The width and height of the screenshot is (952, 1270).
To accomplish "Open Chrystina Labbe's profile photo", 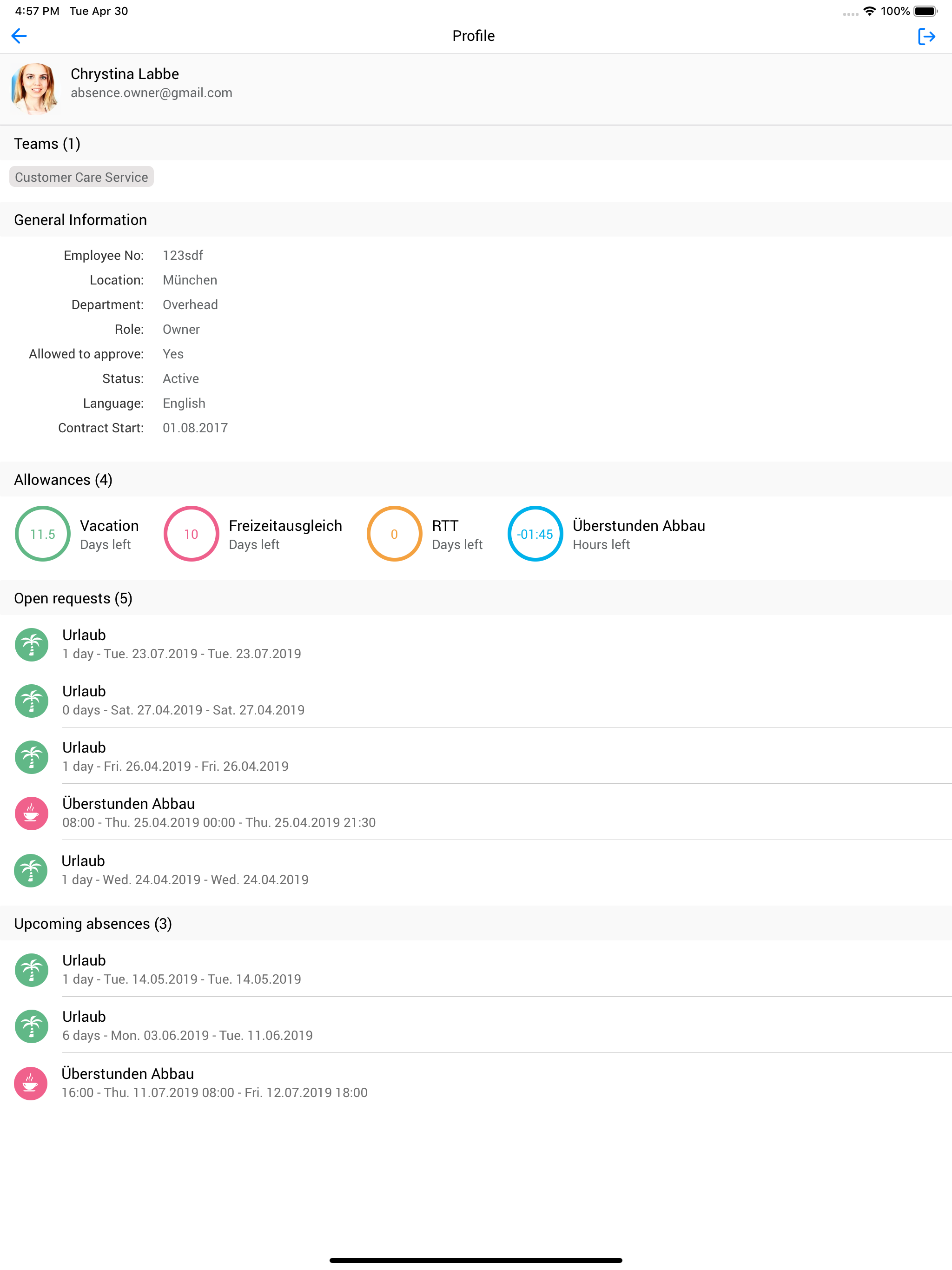I will click(x=34, y=88).
